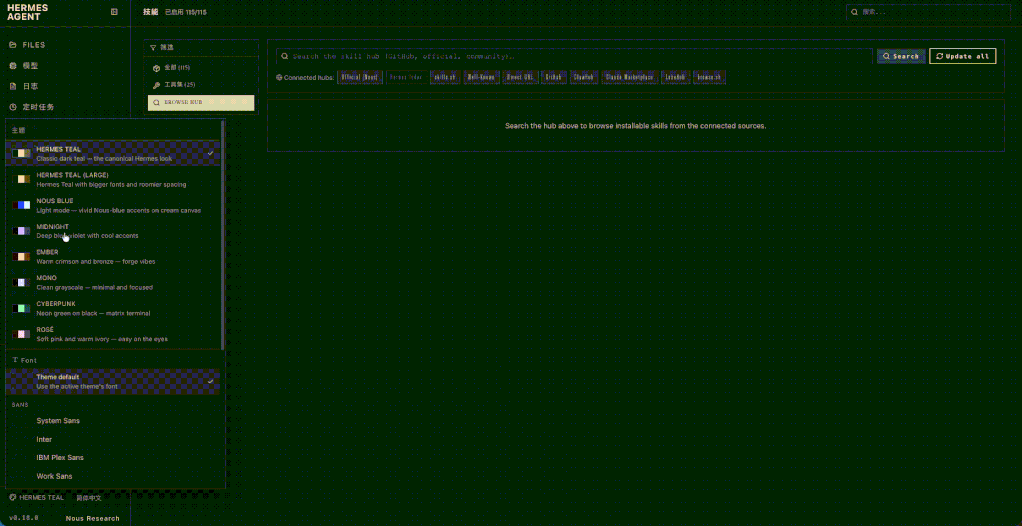The width and height of the screenshot is (1022, 526).
Task: Select the 全部 (115) cube icon
Action: tap(156, 68)
